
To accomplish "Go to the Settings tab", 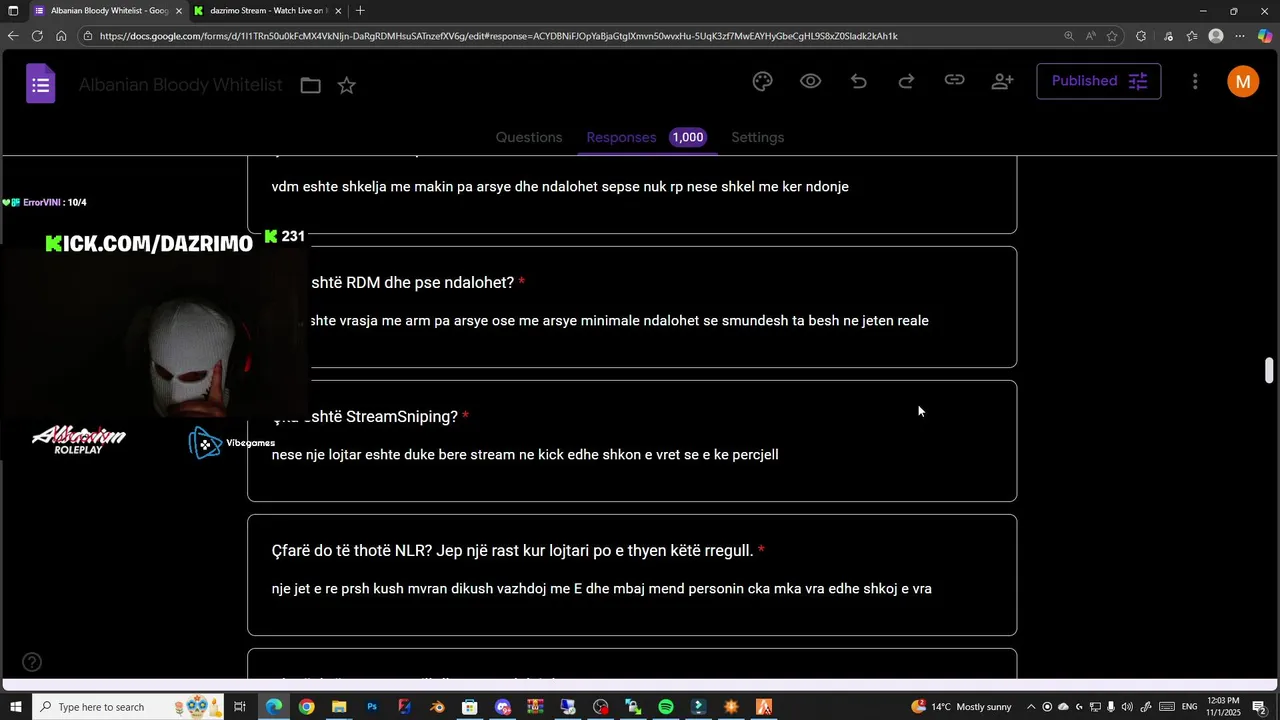I will 758,137.
